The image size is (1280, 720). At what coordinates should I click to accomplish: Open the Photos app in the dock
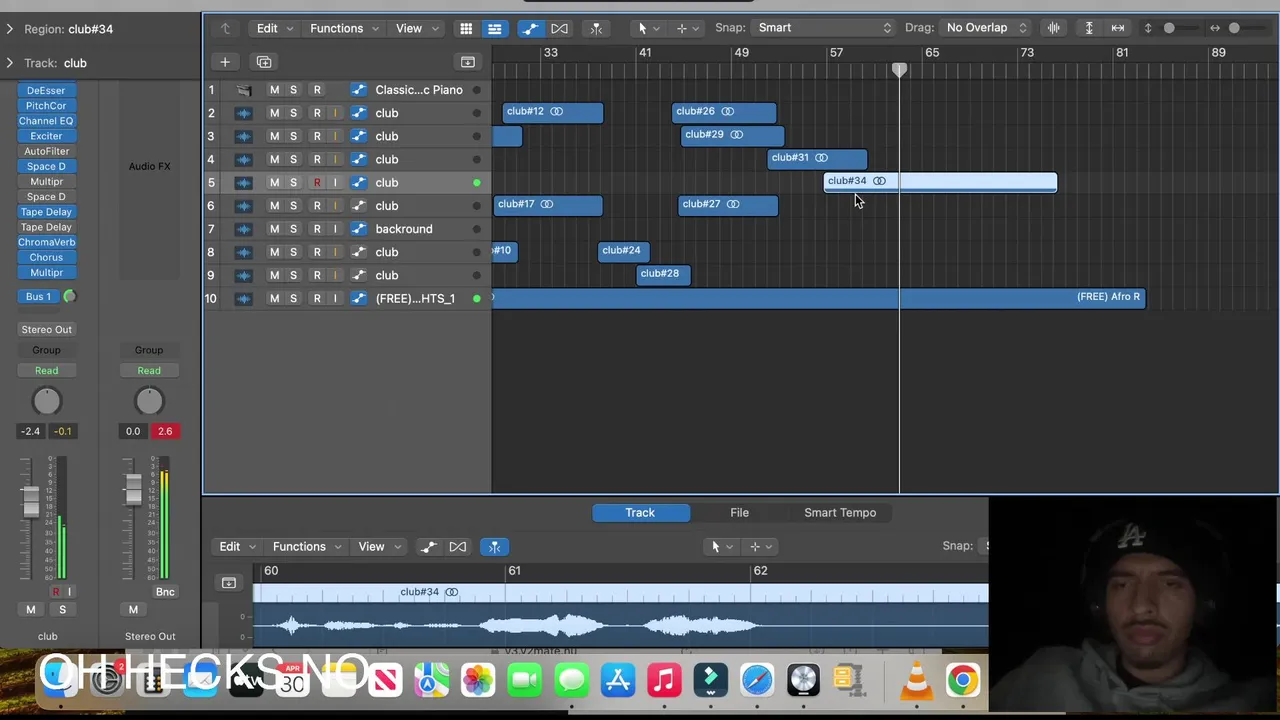(478, 681)
